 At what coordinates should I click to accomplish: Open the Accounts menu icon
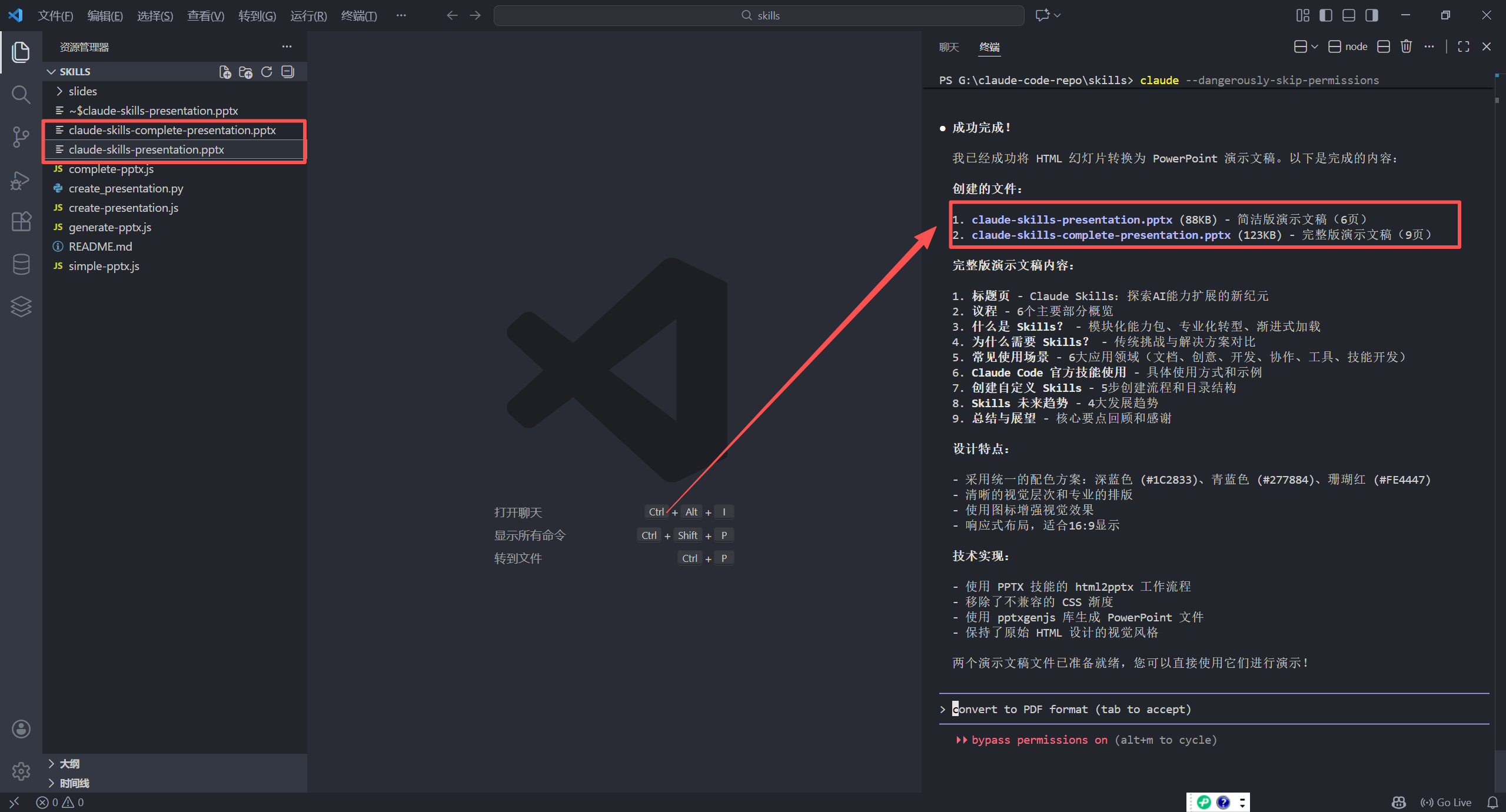click(x=21, y=728)
